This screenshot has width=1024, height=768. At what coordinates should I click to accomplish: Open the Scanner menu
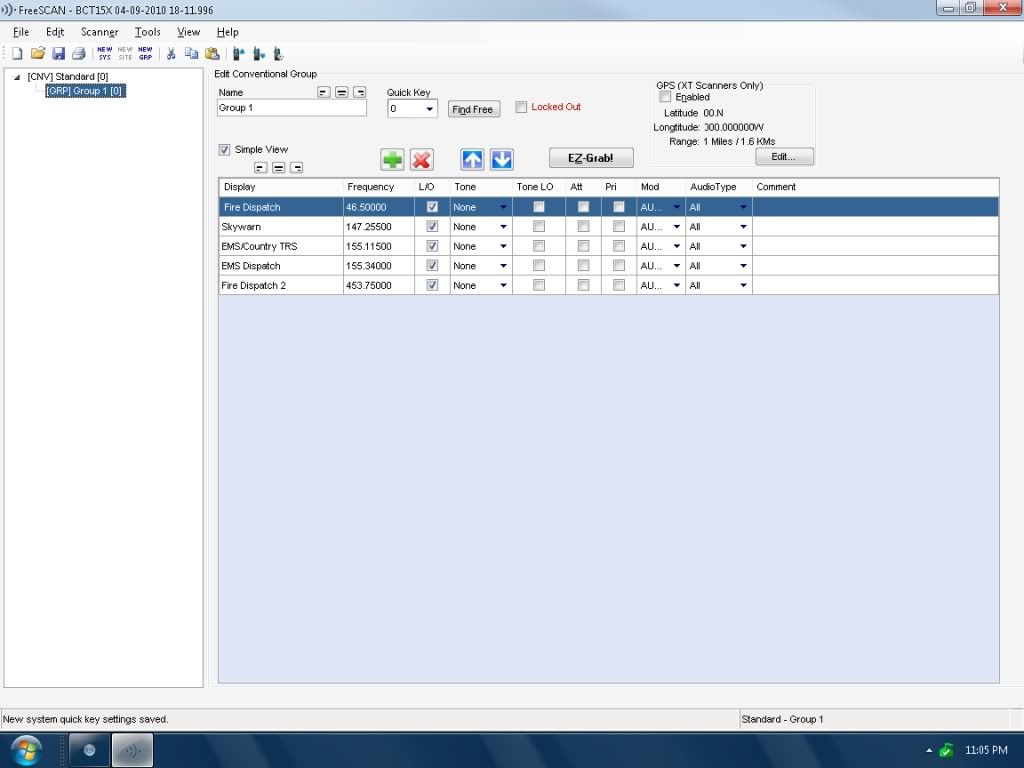[x=99, y=32]
